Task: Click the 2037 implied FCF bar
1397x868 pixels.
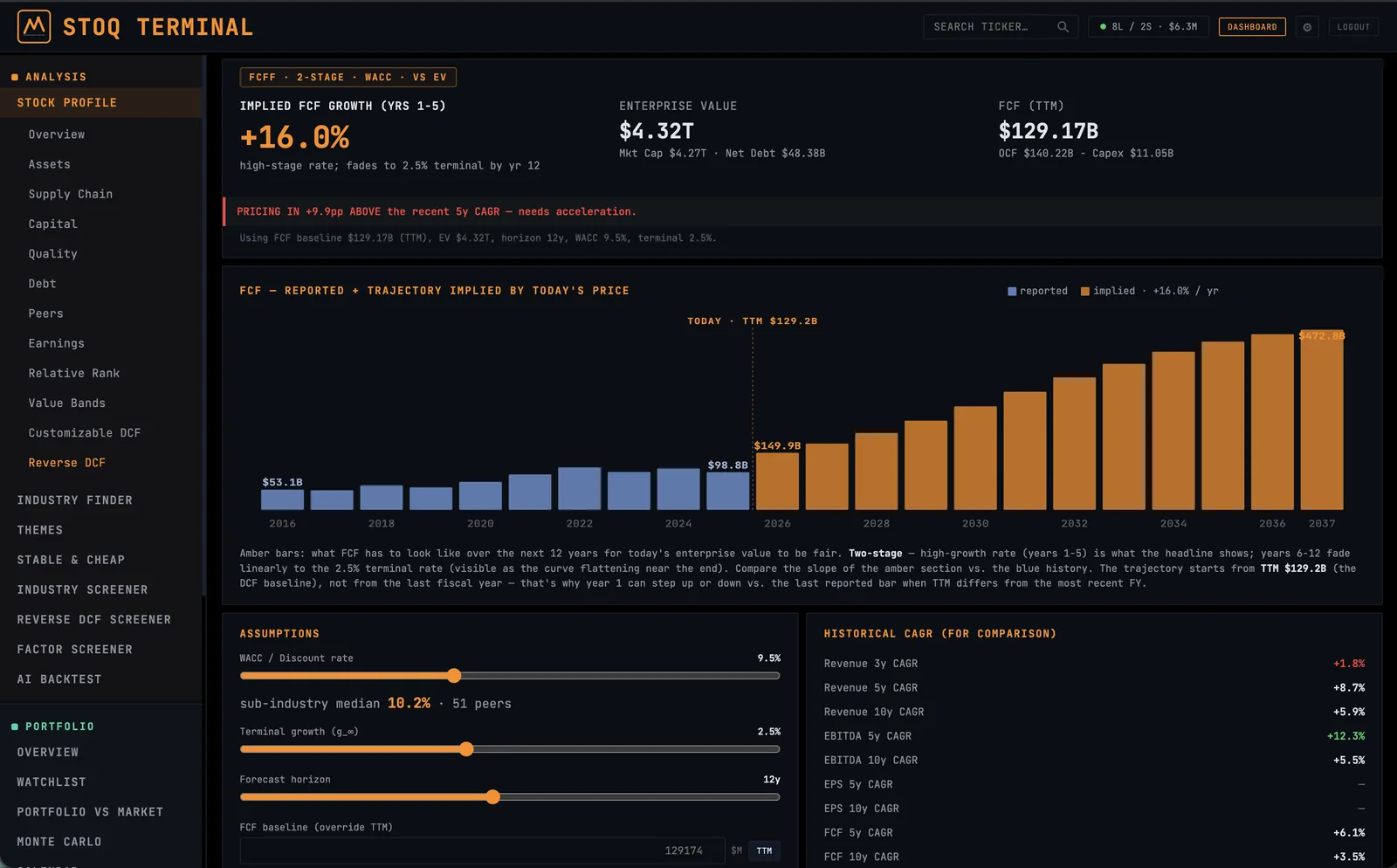Action: (x=1322, y=420)
